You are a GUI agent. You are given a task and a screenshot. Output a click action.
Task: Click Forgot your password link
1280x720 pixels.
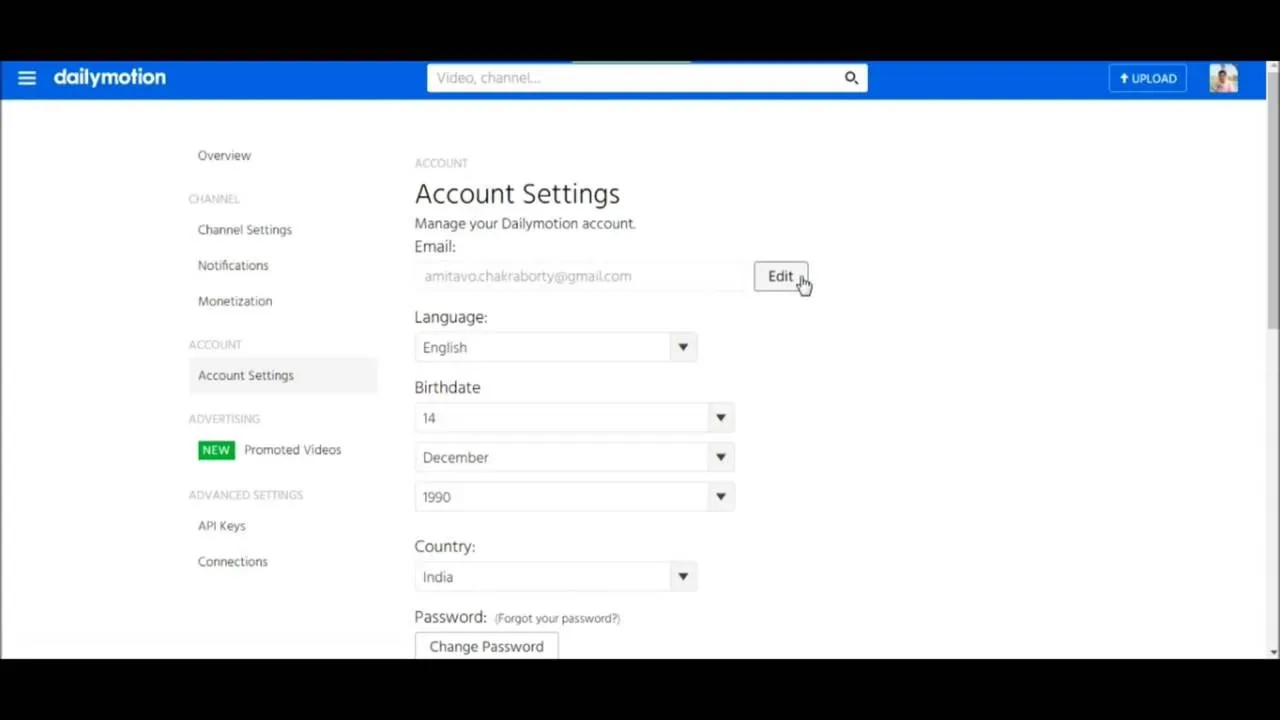(557, 618)
